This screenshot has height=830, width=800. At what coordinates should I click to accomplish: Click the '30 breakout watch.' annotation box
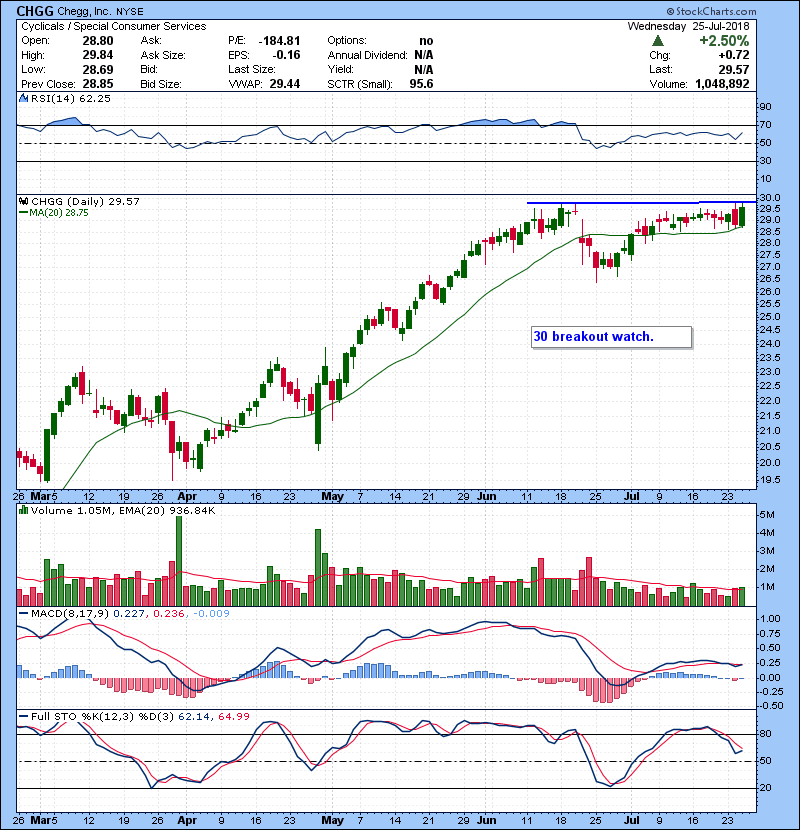pos(611,337)
